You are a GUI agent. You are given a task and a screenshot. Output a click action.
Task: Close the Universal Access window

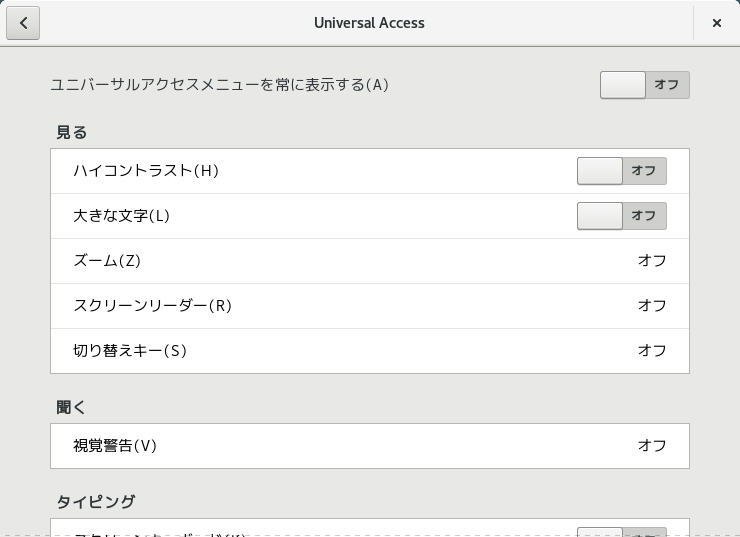(716, 23)
